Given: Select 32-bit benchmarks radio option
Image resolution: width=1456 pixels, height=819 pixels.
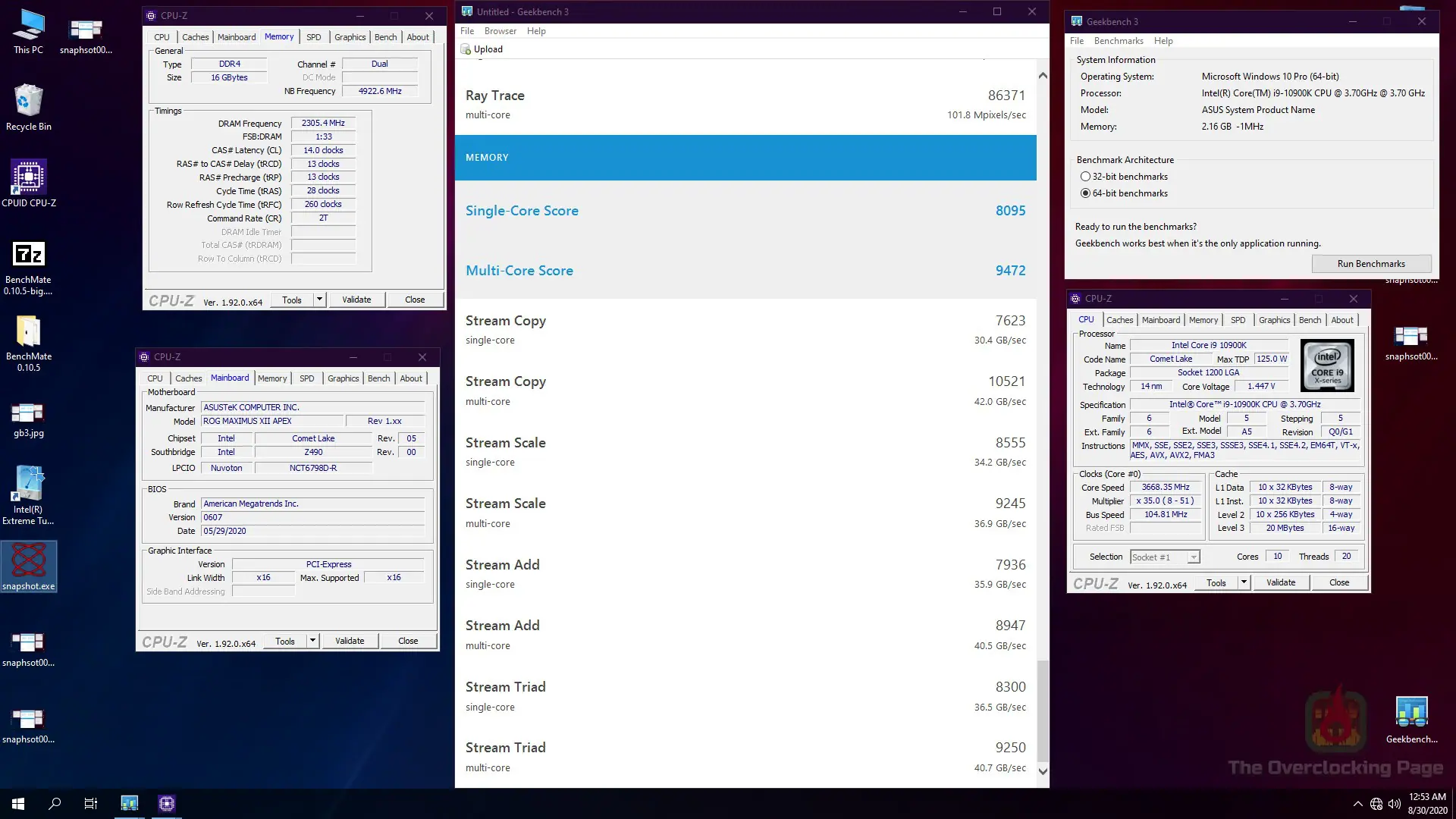Looking at the screenshot, I should tap(1085, 177).
